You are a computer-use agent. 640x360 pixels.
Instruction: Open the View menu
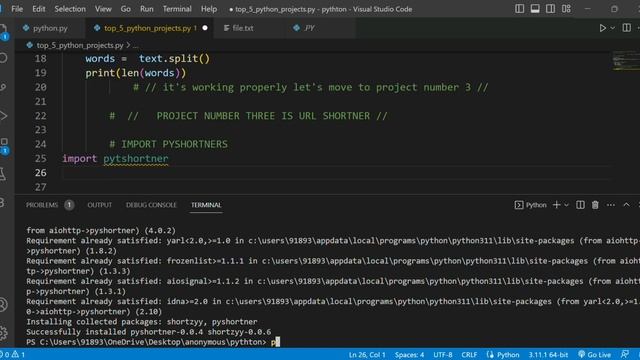coord(103,9)
